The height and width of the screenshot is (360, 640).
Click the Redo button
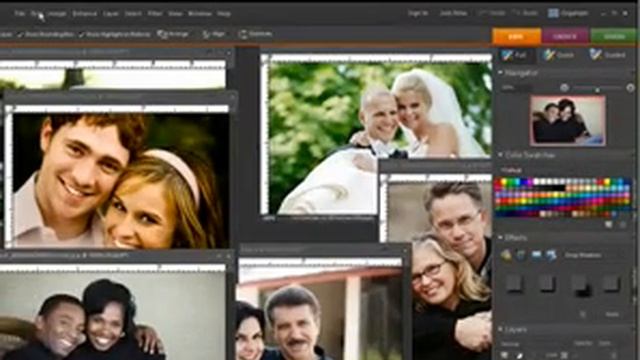click(526, 13)
